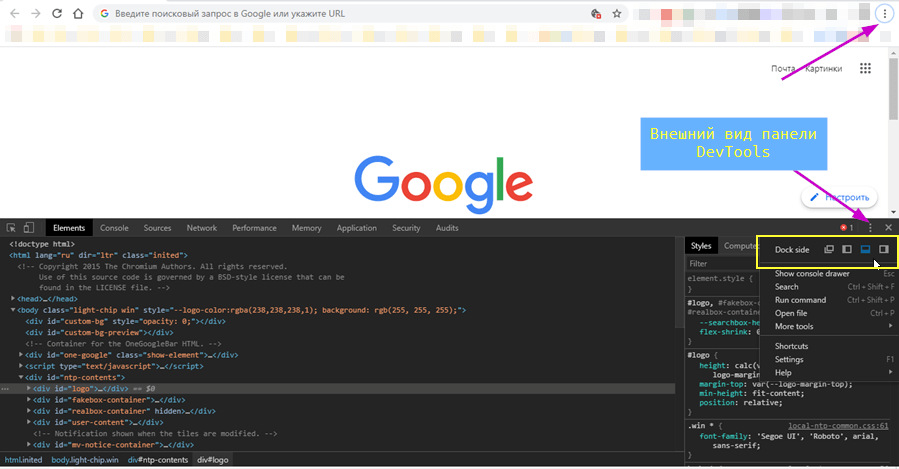Expand the div realbox-container node
This screenshot has height=469, width=899.
(29, 411)
